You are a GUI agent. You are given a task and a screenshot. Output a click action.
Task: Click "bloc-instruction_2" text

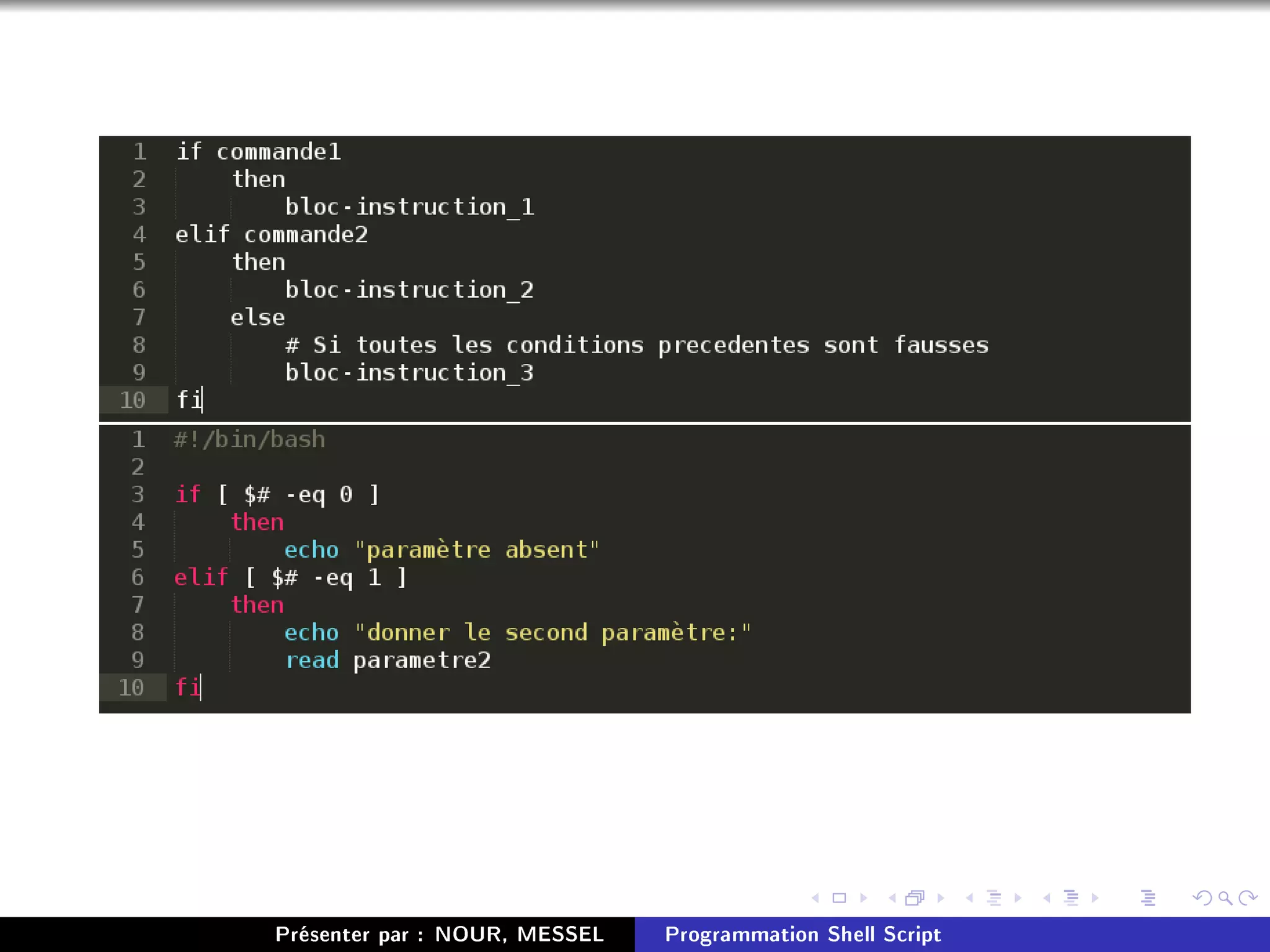coord(409,289)
